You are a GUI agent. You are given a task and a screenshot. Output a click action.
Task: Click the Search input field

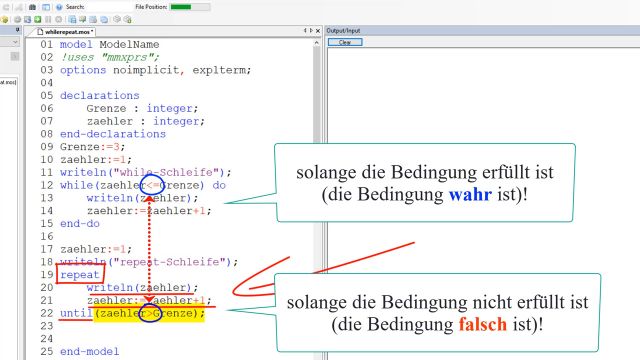click(108, 7)
